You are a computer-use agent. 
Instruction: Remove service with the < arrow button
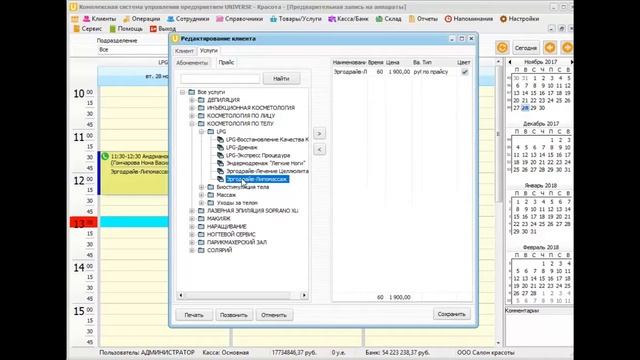tap(320, 149)
